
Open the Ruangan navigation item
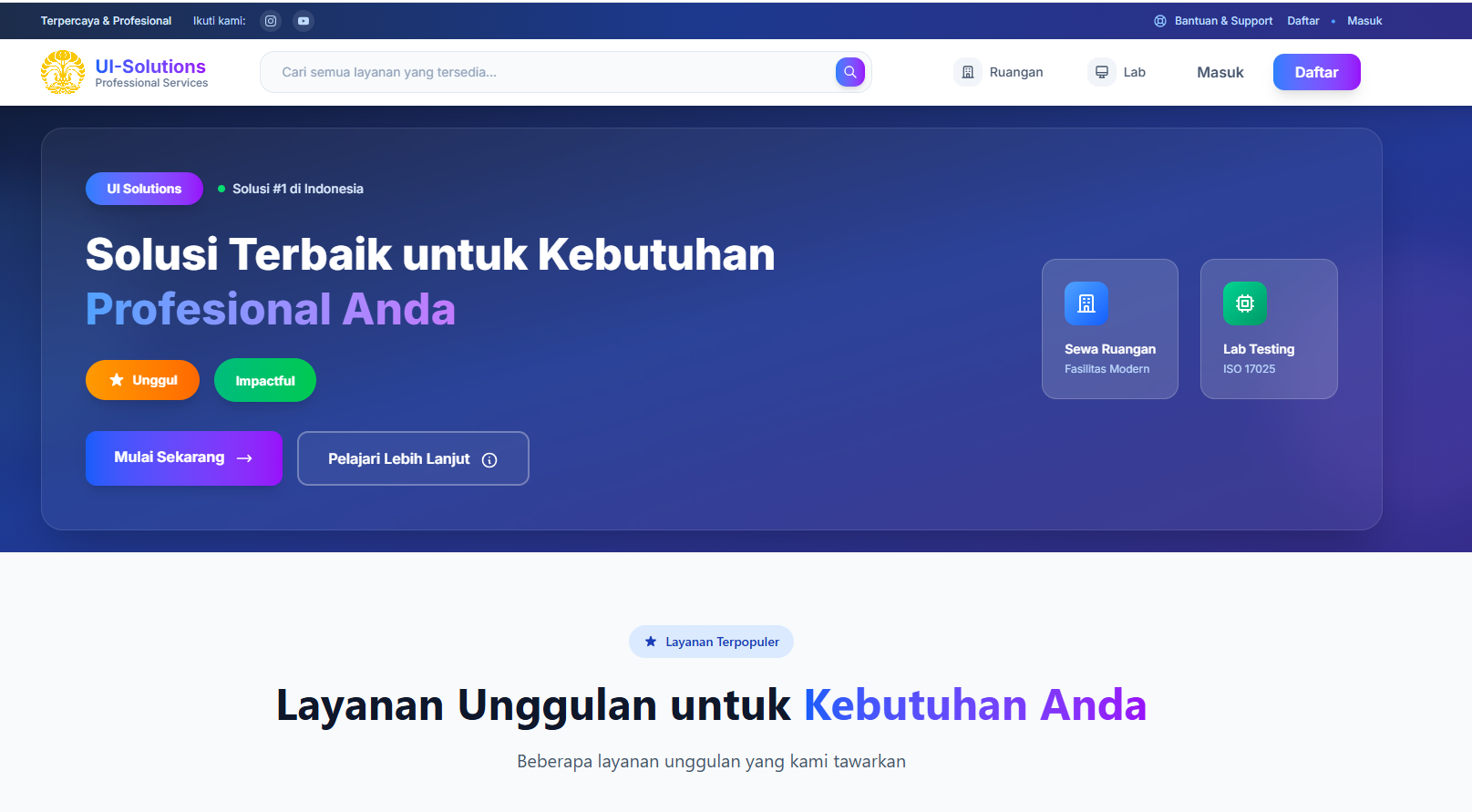(998, 72)
